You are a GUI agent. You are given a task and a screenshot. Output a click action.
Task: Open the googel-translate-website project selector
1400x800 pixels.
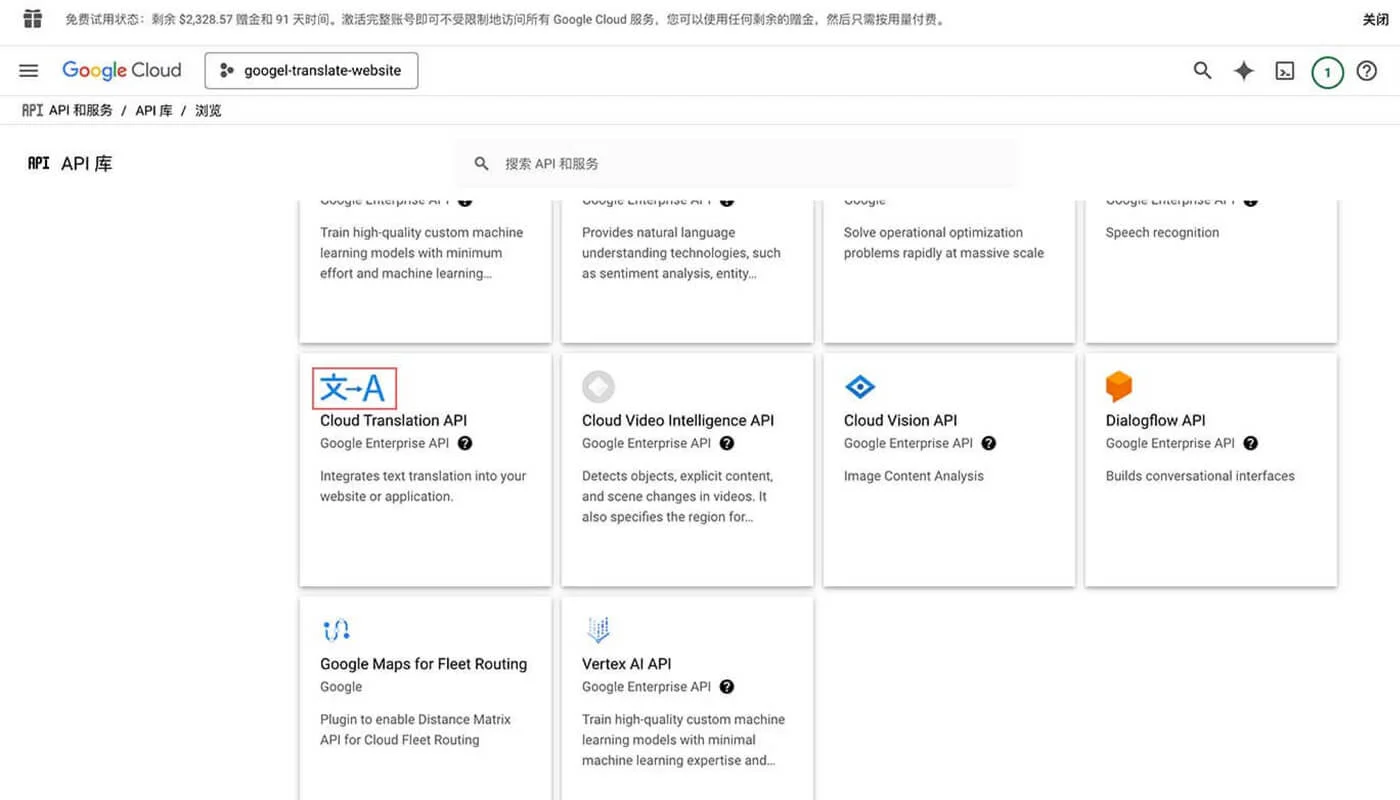(311, 70)
